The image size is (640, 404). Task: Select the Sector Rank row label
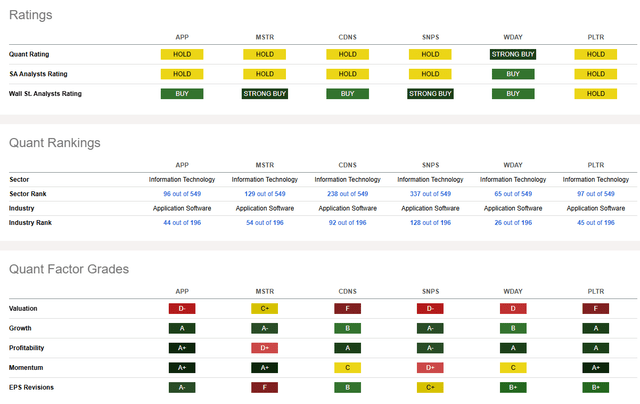click(28, 194)
